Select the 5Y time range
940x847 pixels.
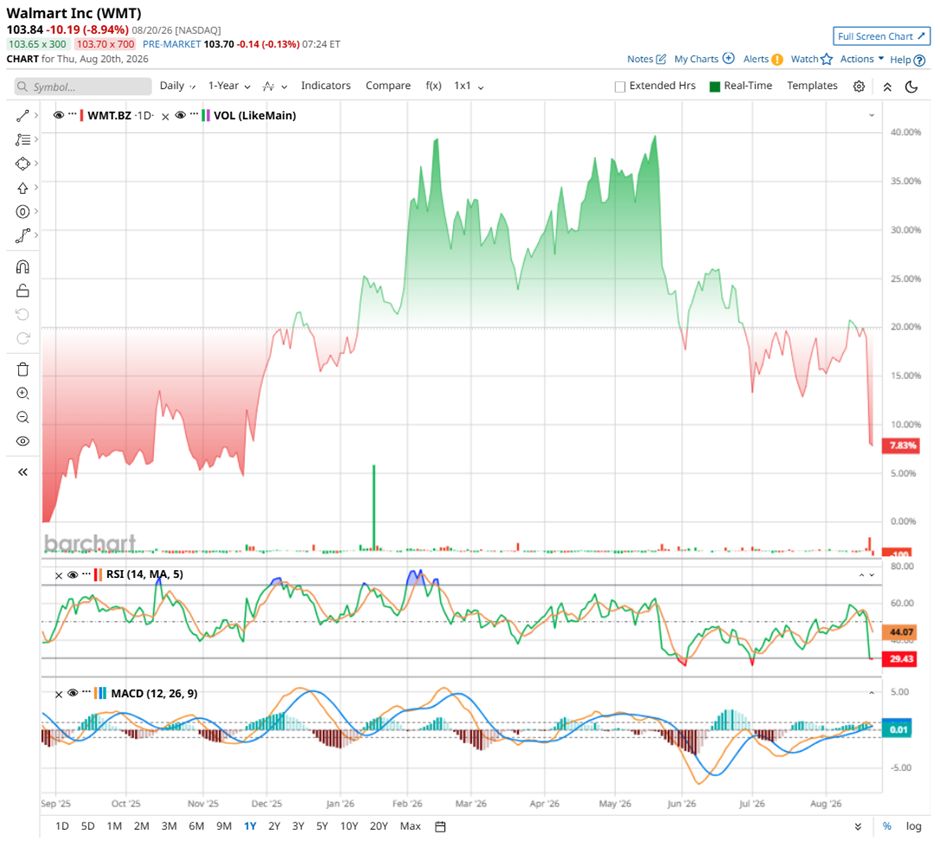[322, 826]
